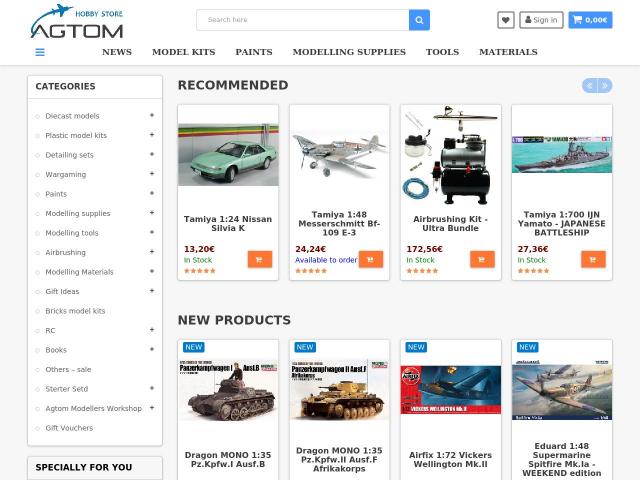Click the Sign in button

[541, 20]
